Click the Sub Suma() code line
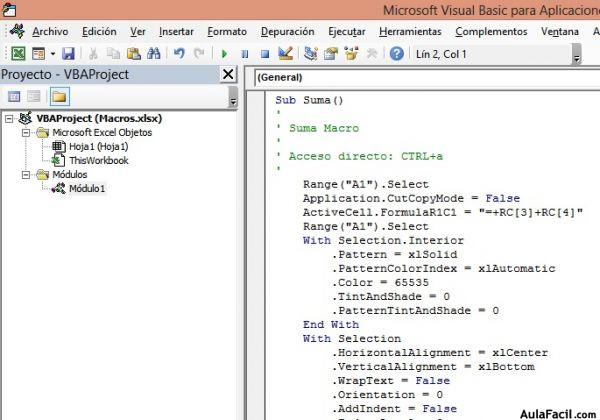Image resolution: width=600 pixels, height=420 pixels. (309, 100)
